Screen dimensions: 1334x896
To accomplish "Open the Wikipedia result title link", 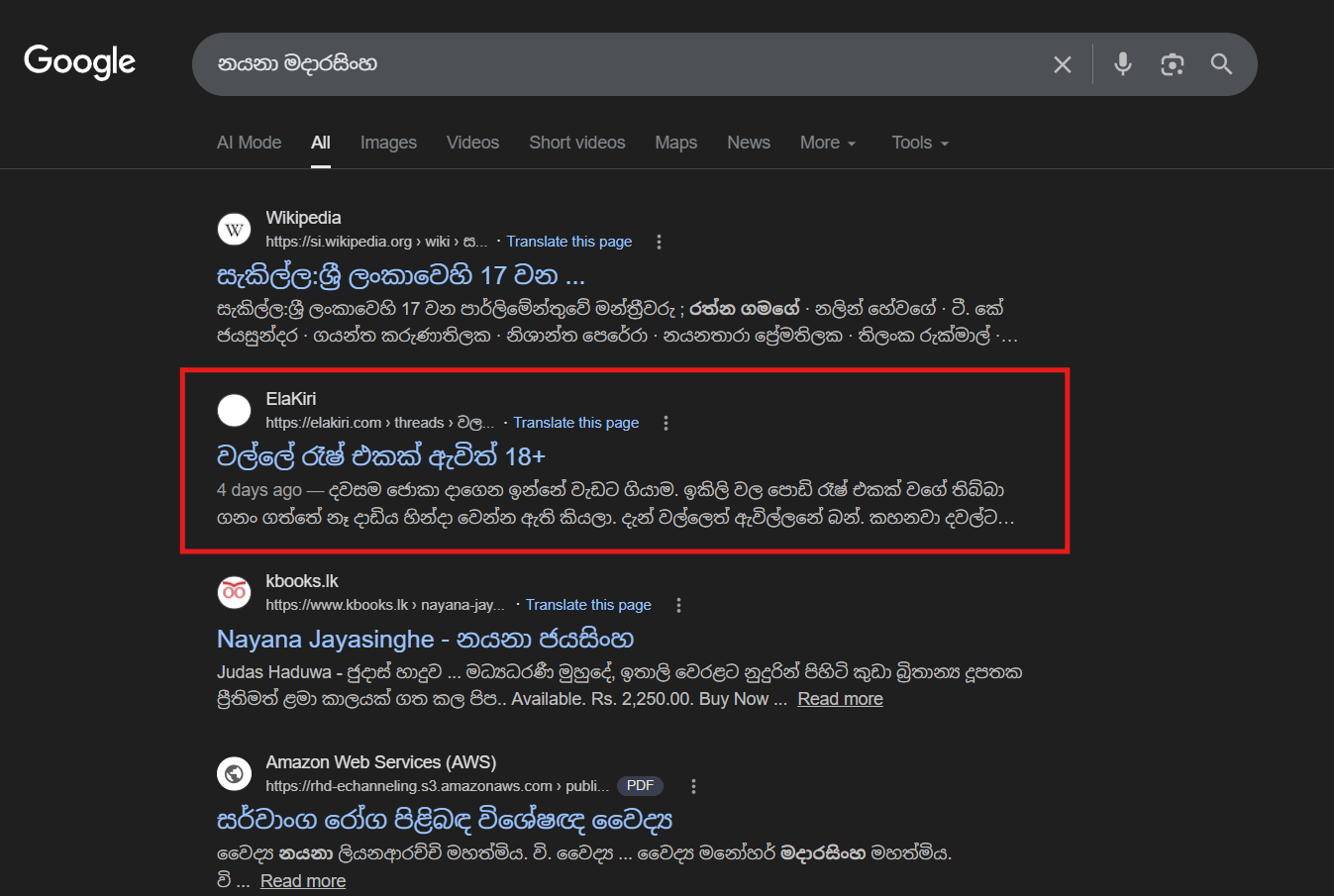I will click(401, 274).
